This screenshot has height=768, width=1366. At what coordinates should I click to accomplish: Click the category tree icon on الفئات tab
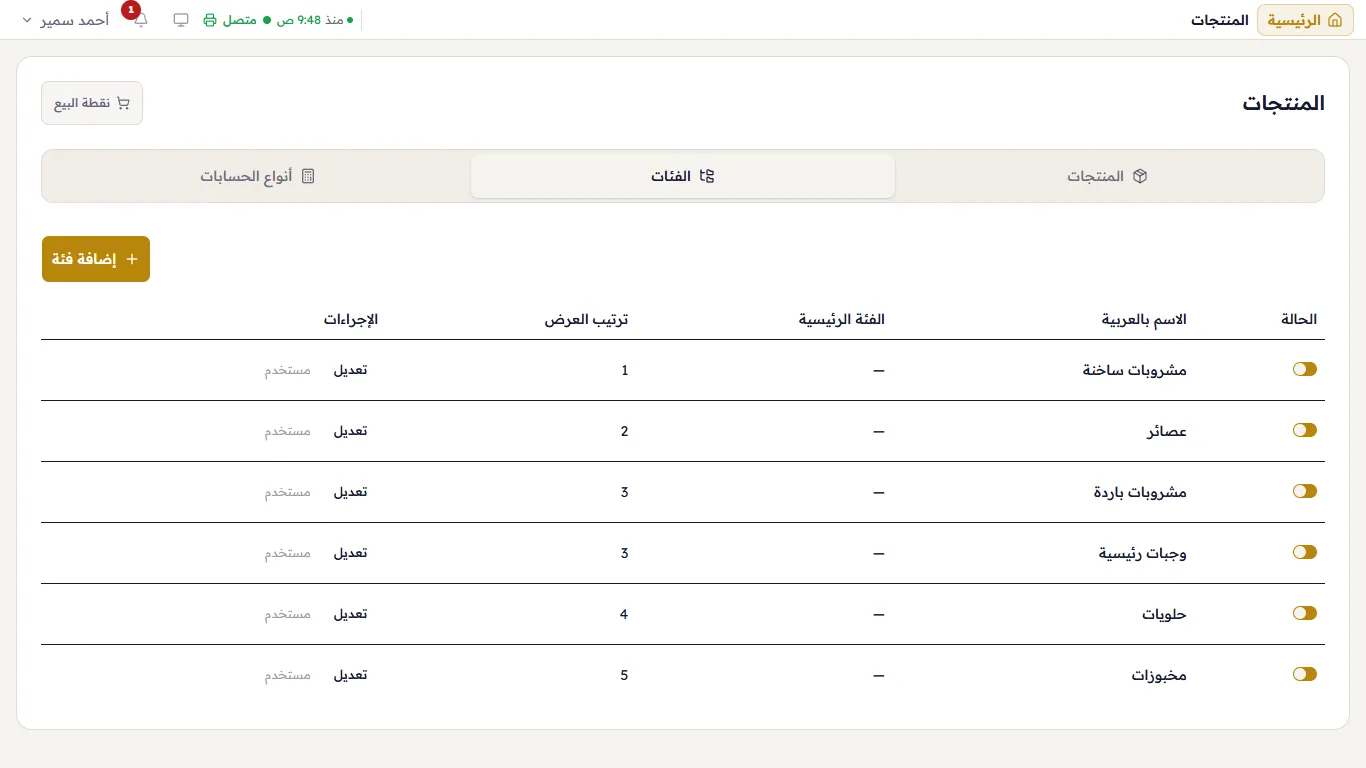coord(707,176)
